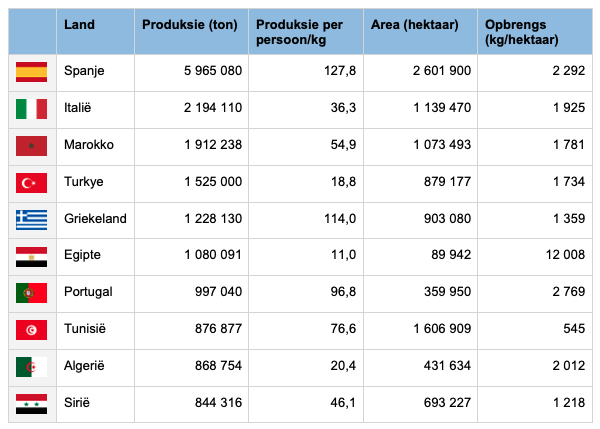This screenshot has height=429, width=600.
Task: Select the 'Griekeland' country cell
Action: point(95,219)
